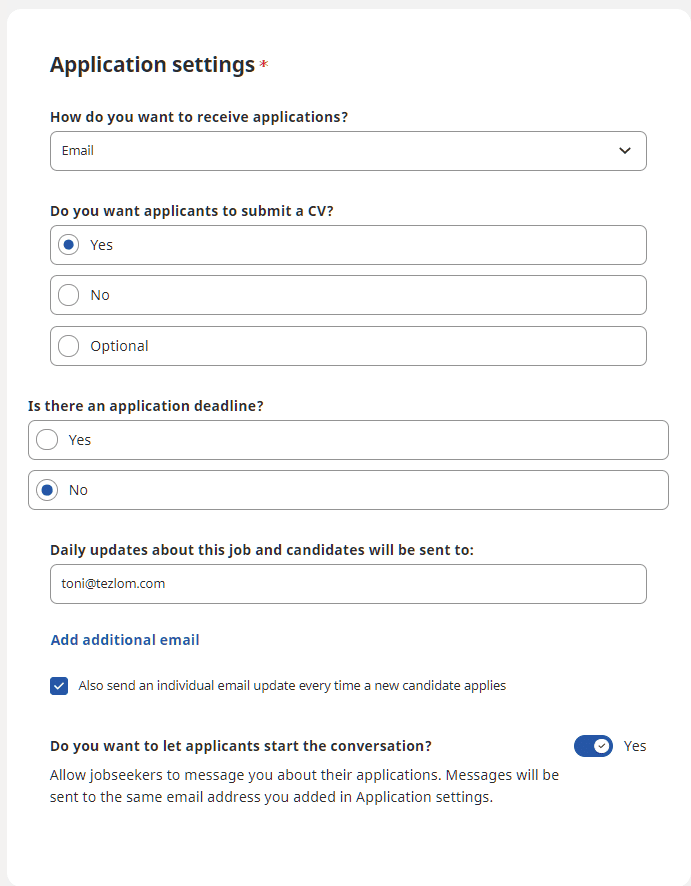Select No for application deadline
Image resolution: width=691 pixels, height=886 pixels.
pyautogui.click(x=47, y=490)
